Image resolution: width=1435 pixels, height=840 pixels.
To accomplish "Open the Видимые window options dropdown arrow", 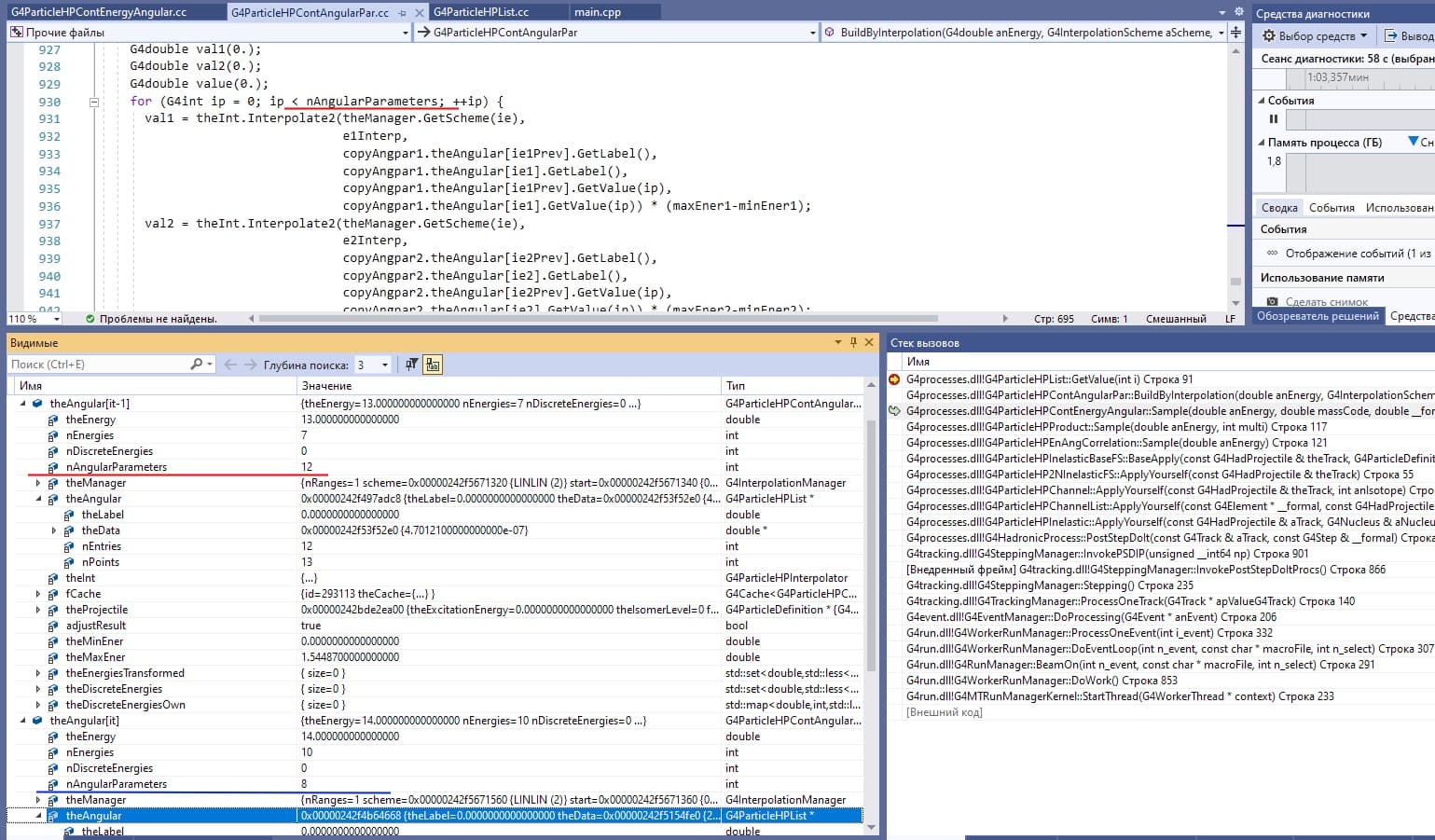I will point(837,342).
